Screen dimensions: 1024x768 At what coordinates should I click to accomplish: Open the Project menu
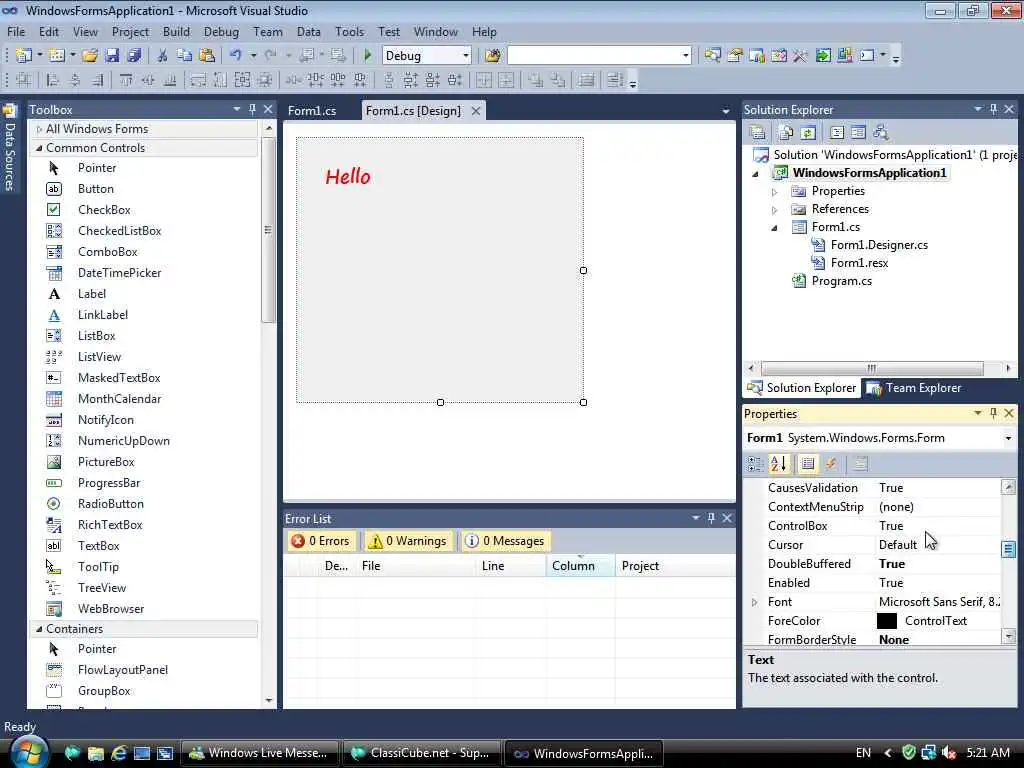(x=130, y=31)
